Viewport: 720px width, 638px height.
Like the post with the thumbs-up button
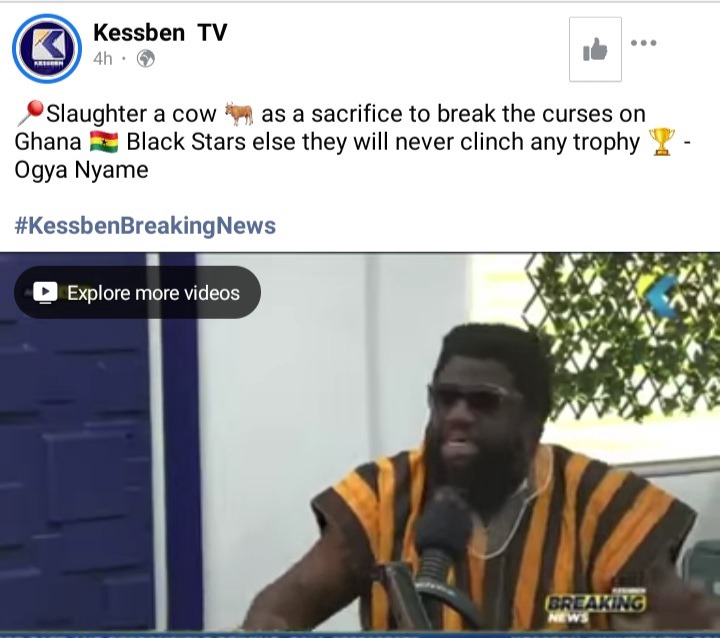click(595, 50)
